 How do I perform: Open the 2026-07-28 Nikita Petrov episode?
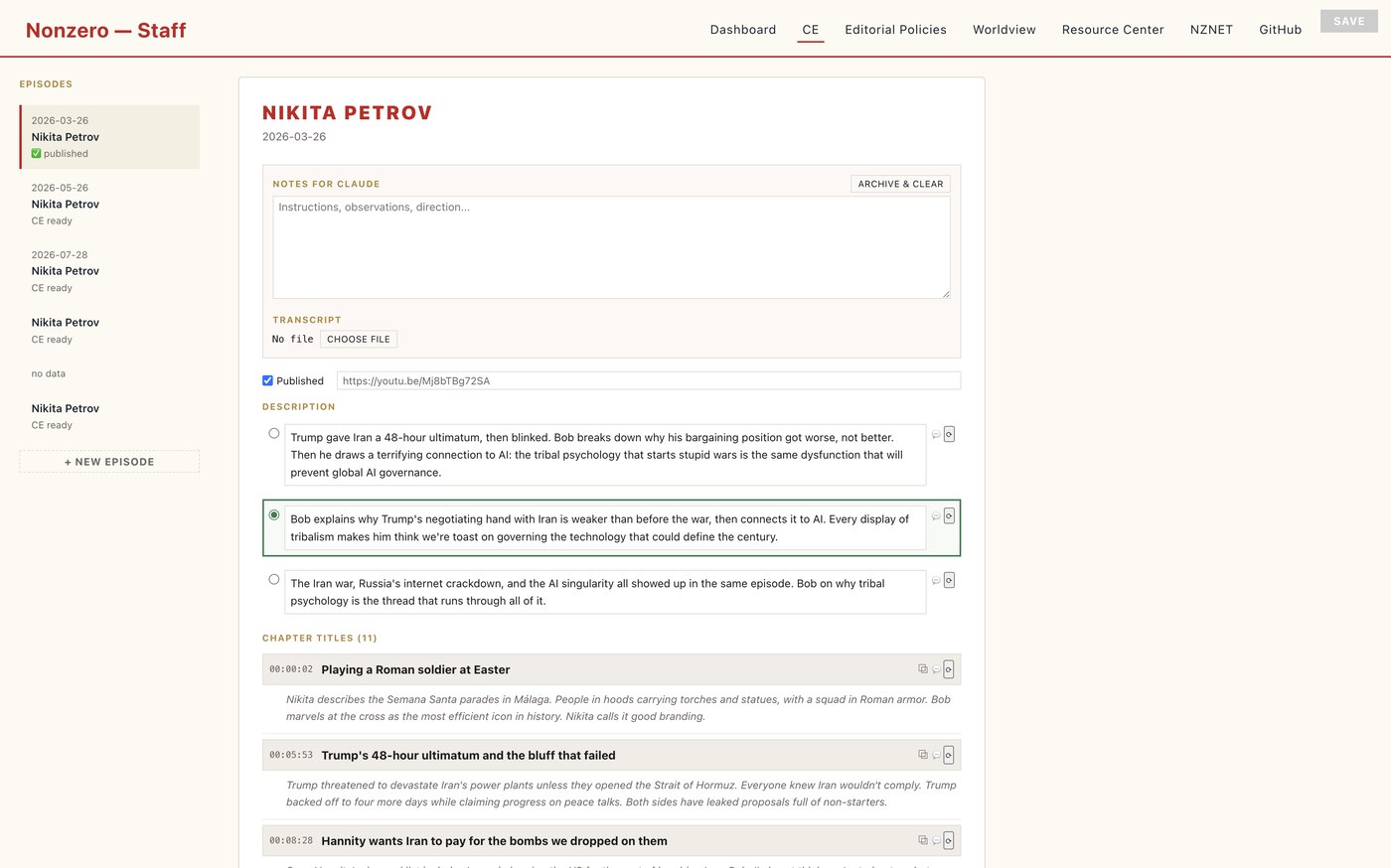109,271
